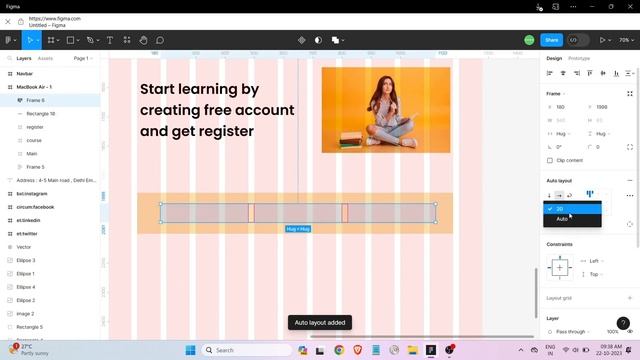The image size is (640, 360).
Task: Switch to the Prototype tab
Action: pos(579,58)
